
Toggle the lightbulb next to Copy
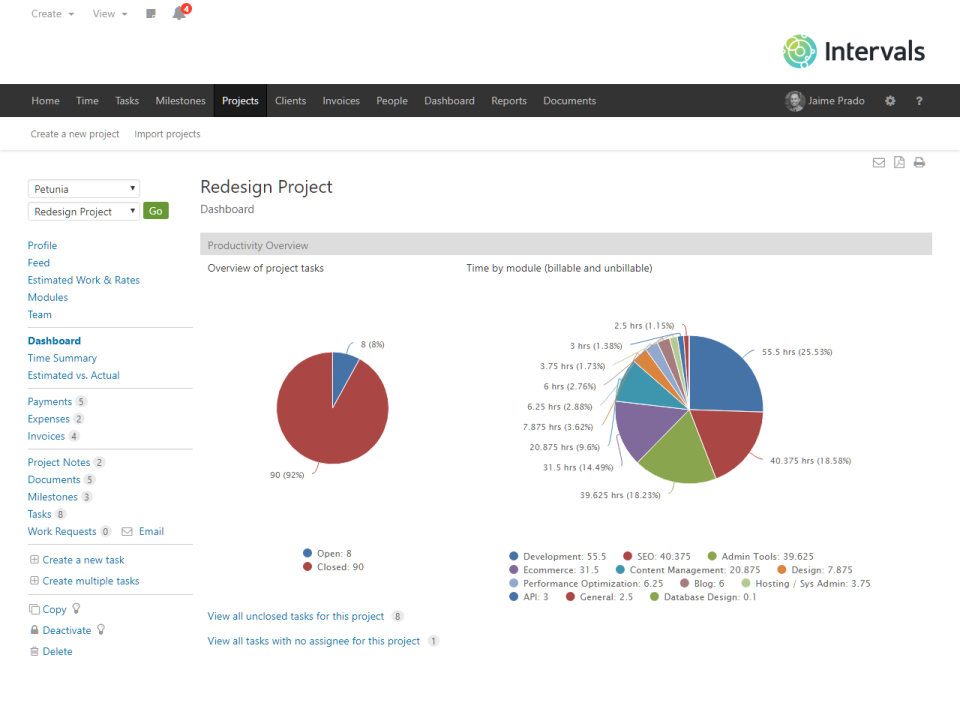(76, 609)
